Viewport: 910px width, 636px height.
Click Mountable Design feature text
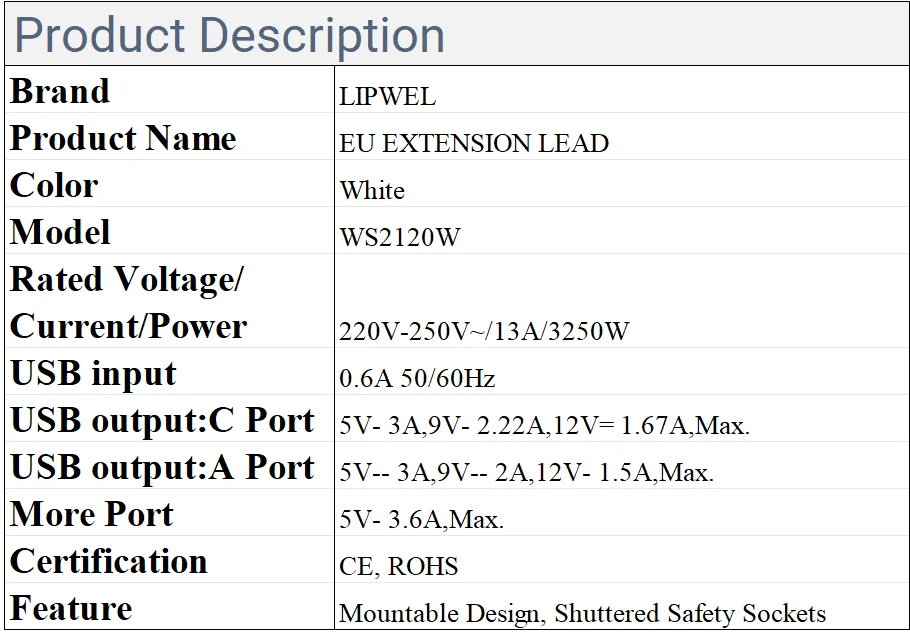440,613
